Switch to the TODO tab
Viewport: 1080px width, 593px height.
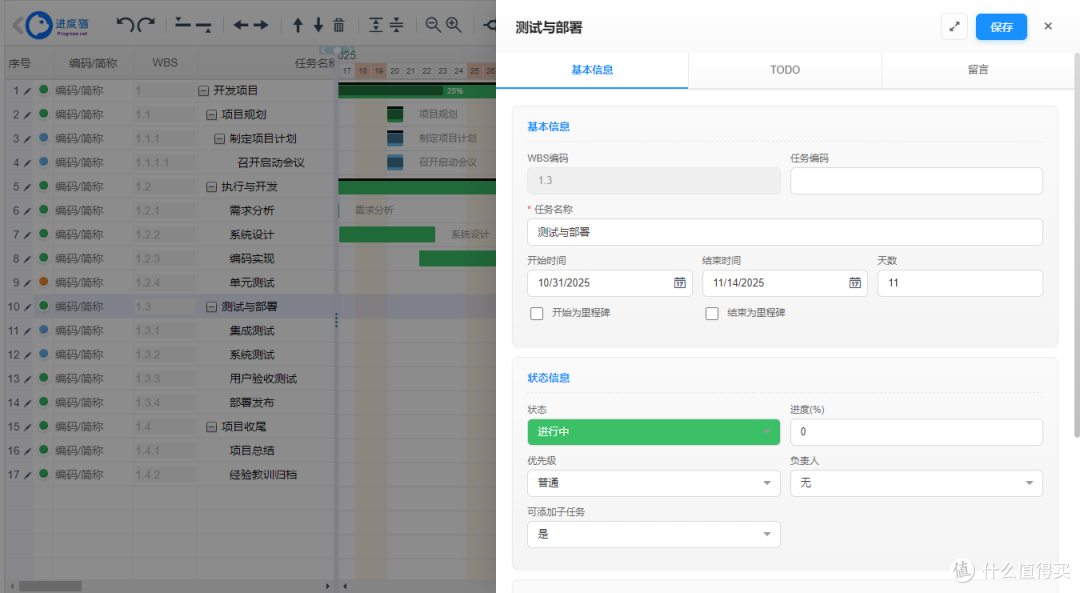[x=785, y=70]
